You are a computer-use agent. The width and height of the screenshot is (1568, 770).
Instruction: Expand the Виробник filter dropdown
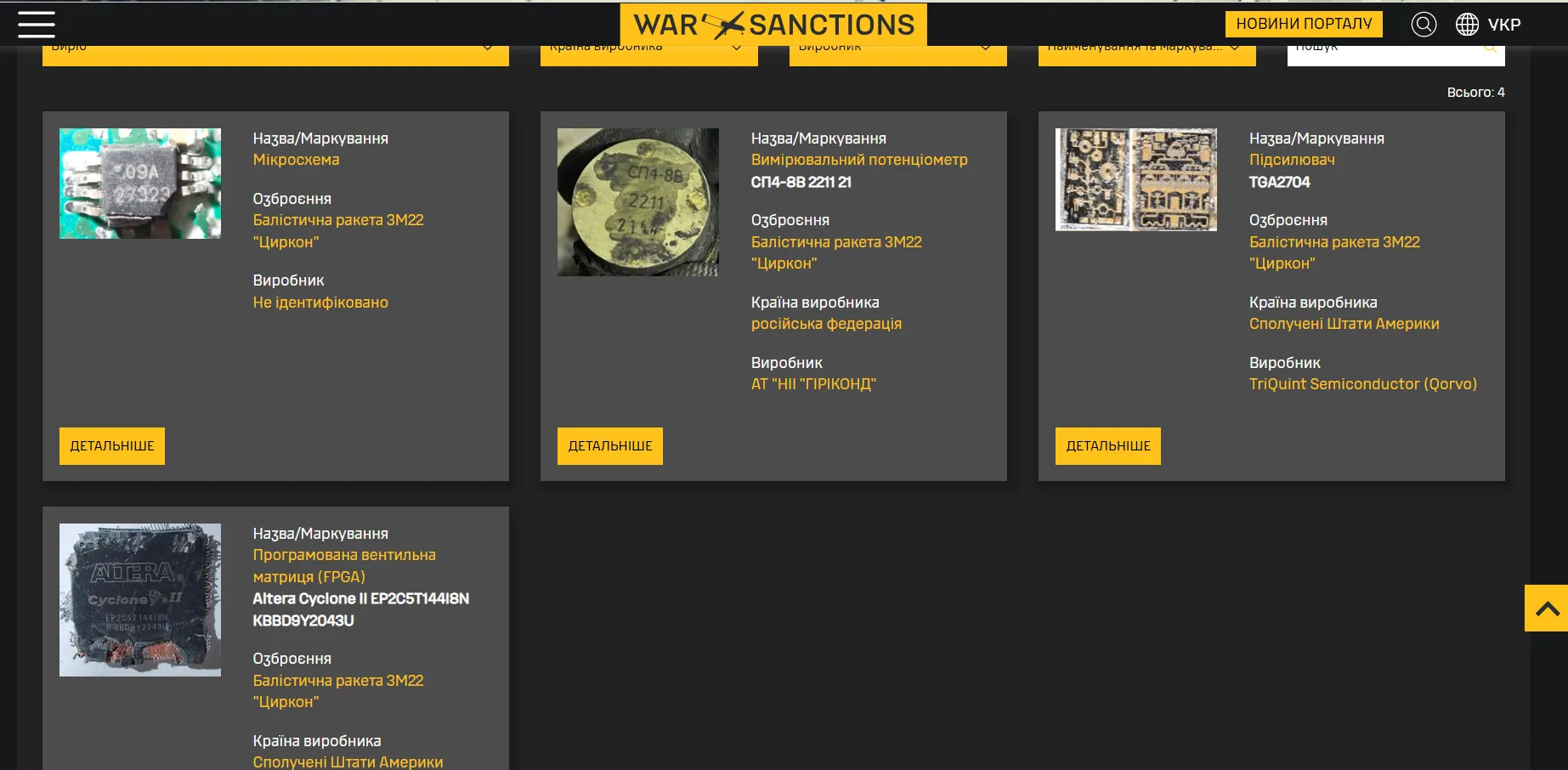(898, 54)
